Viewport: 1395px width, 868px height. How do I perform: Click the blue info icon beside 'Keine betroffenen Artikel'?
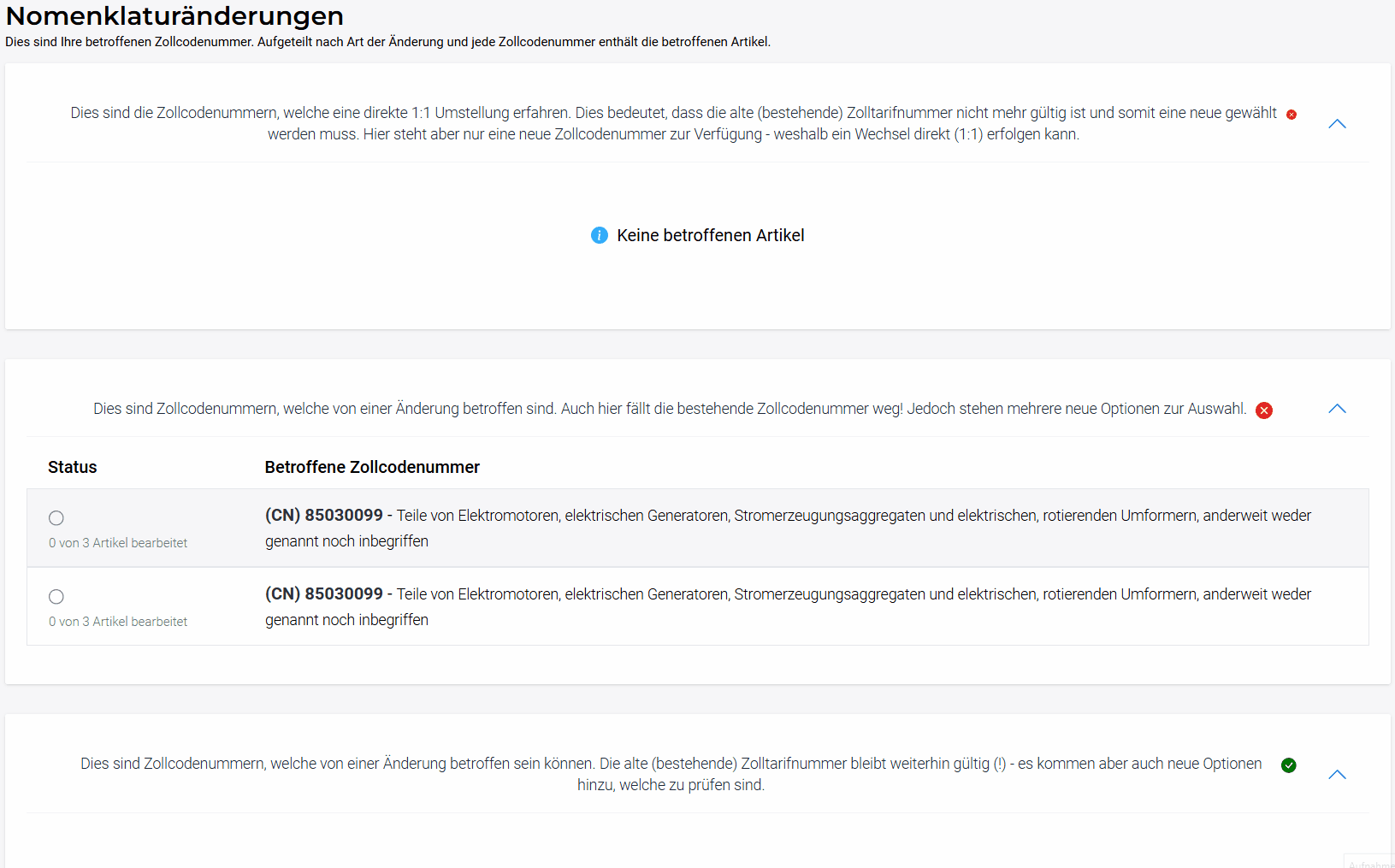(600, 235)
